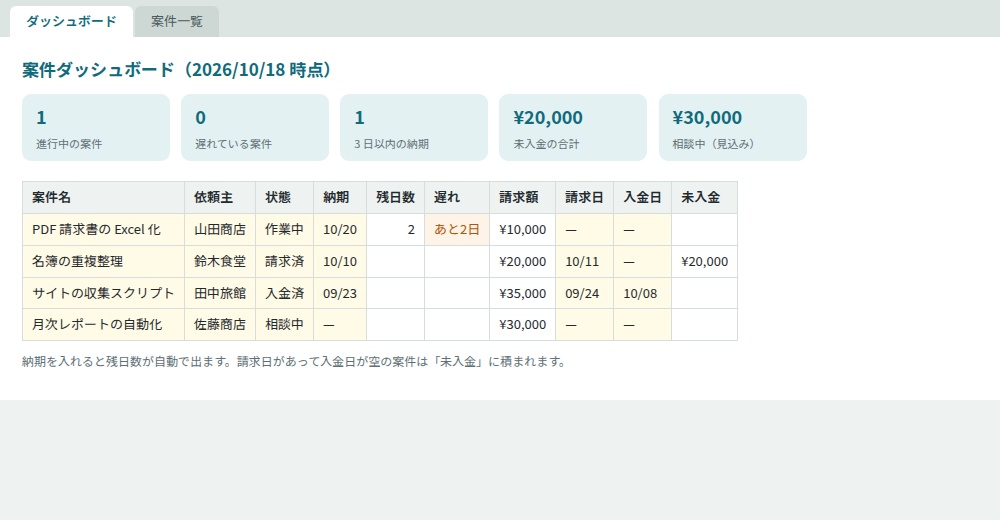Click the 請求額 column header
The image size is (1000, 520).
(x=522, y=198)
